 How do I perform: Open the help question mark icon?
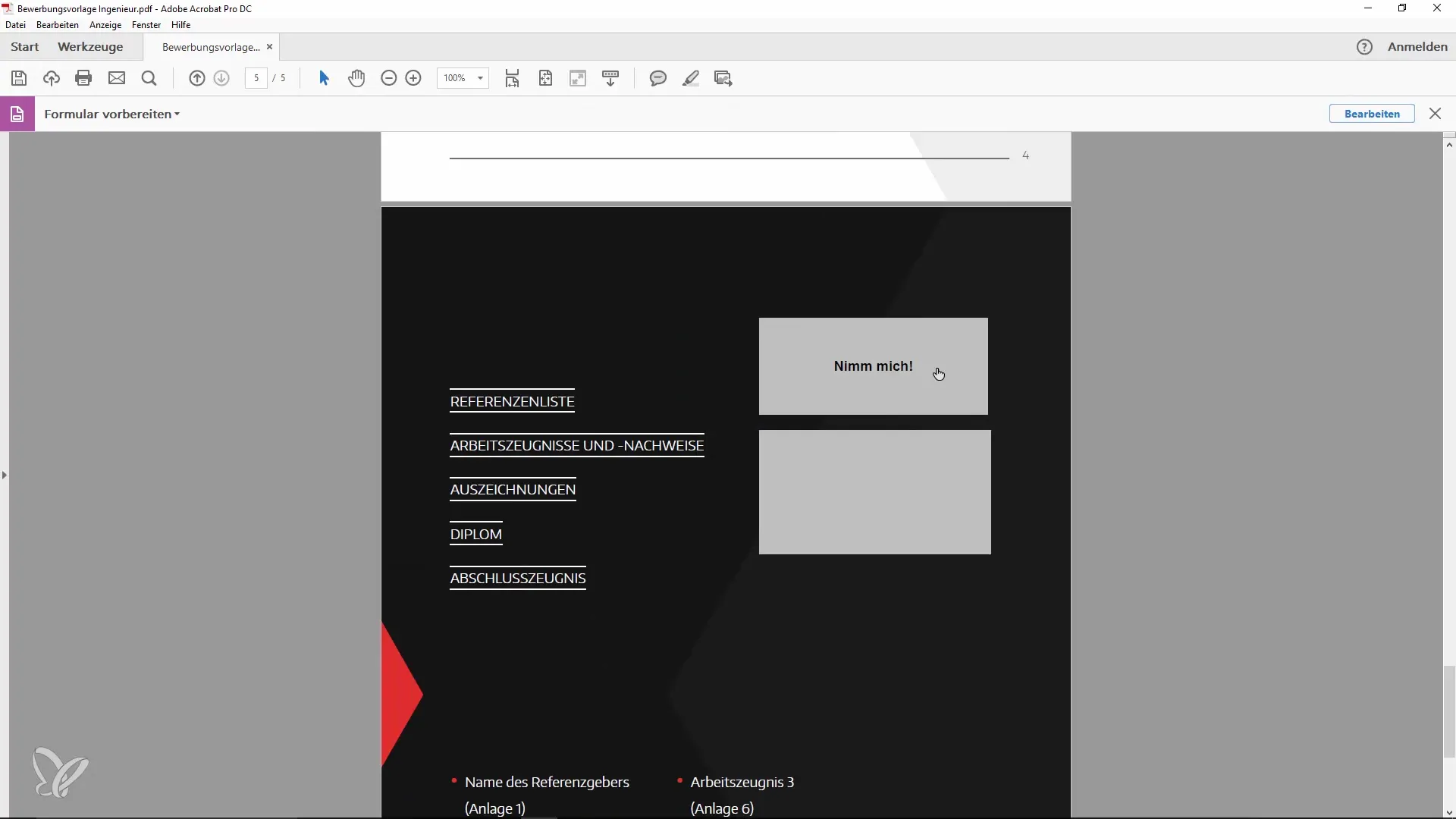pyautogui.click(x=1365, y=47)
